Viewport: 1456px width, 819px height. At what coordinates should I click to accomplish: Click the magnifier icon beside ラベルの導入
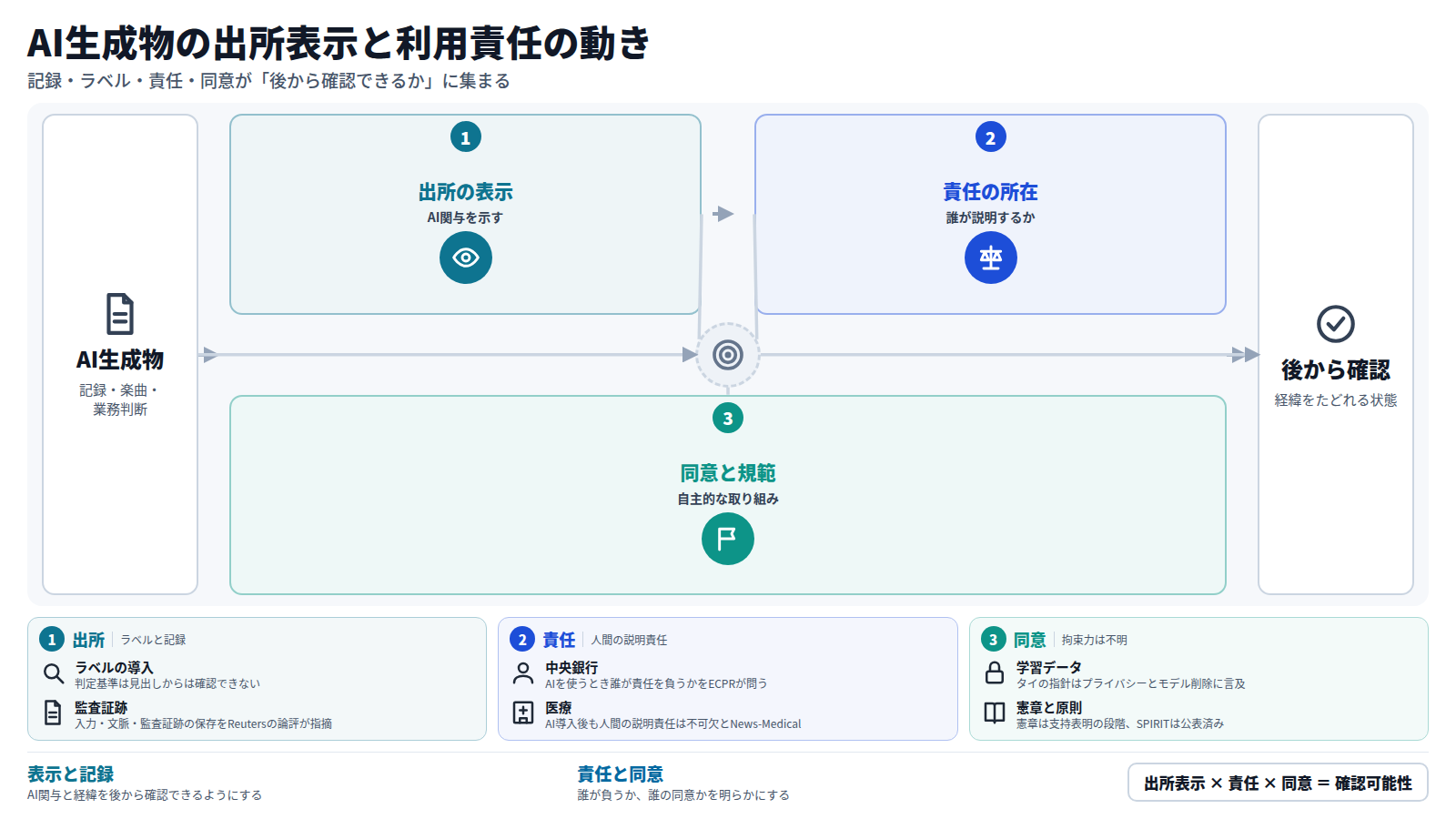[54, 673]
